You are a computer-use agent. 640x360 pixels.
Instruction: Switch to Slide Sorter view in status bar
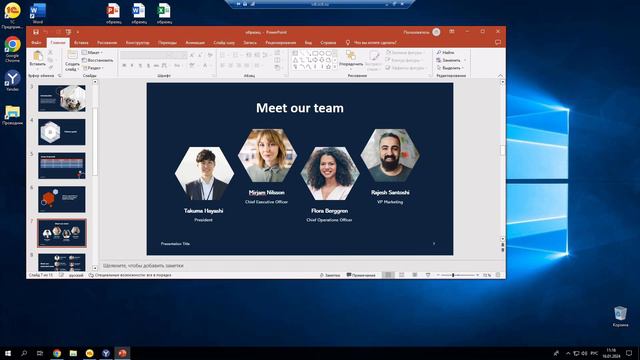402,275
